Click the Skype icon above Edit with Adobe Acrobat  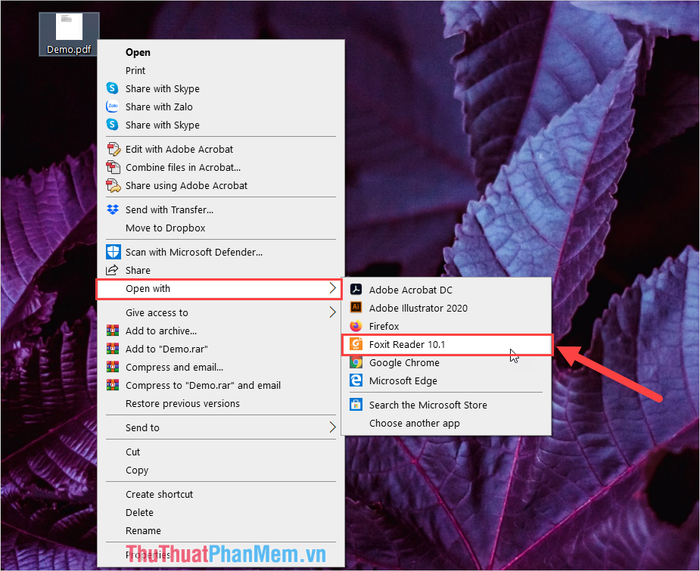coord(112,125)
